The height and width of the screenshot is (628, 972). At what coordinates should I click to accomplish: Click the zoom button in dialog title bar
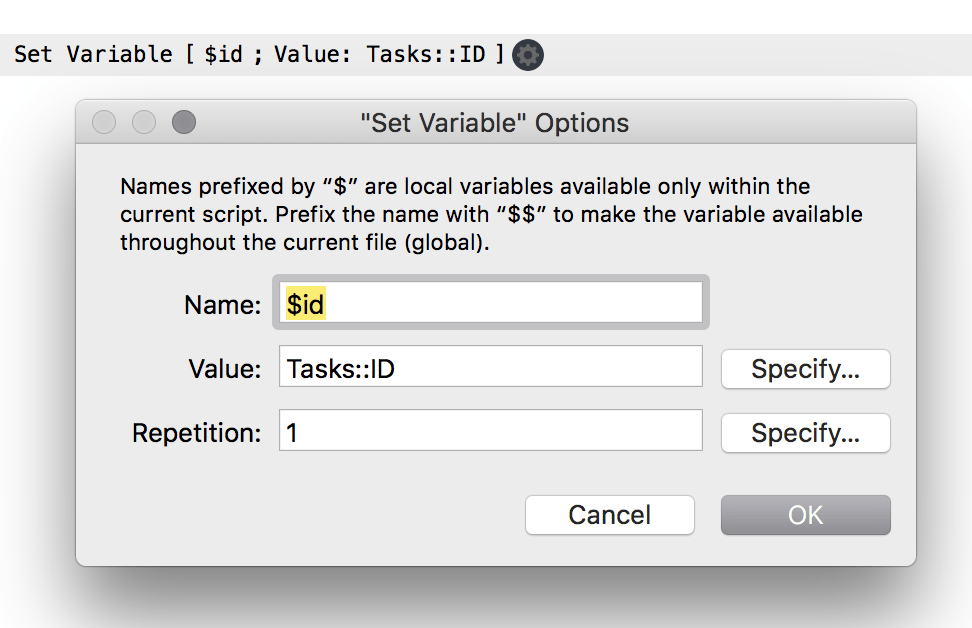(184, 123)
